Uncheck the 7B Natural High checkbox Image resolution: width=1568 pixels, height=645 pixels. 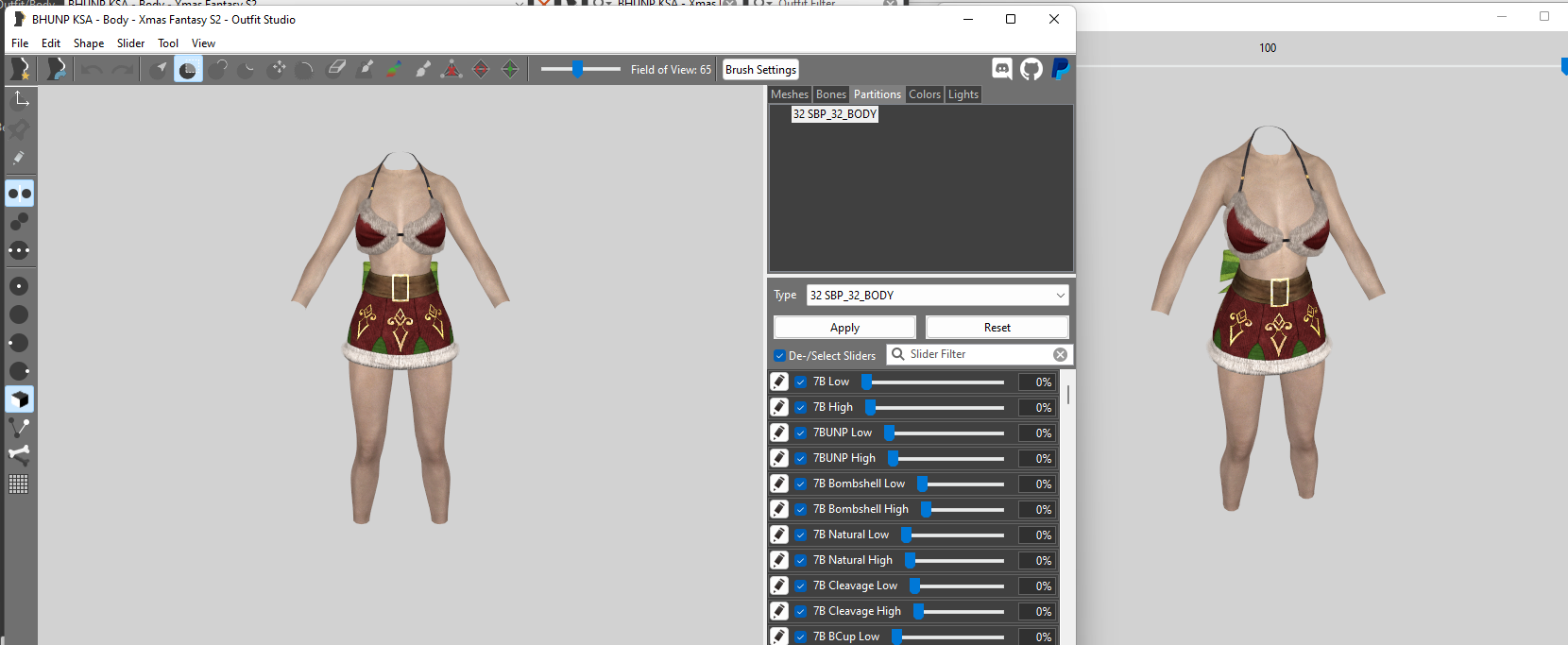[x=801, y=561]
